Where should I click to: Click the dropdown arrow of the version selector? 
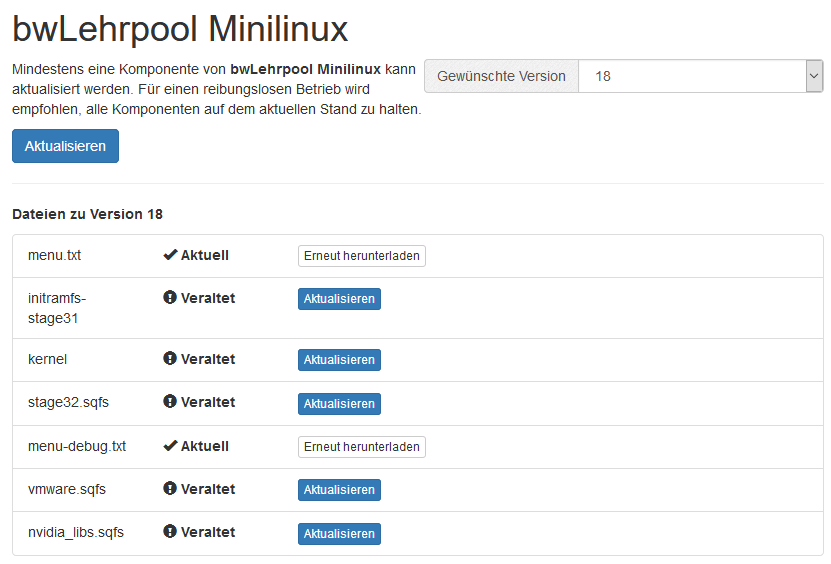point(814,76)
